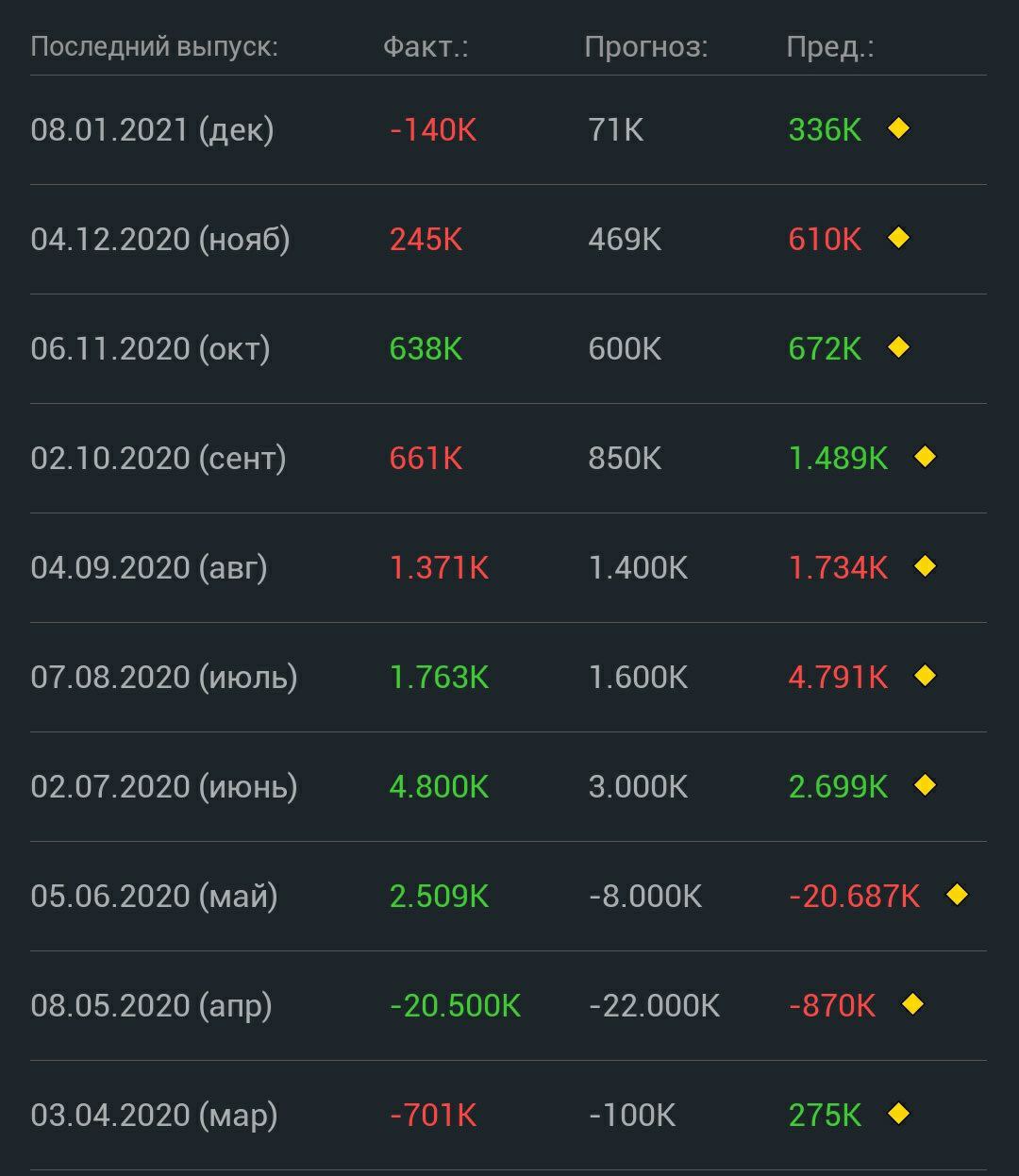The width and height of the screenshot is (1019, 1176).
Task: Click the yellow diamond next to 1.489K
Action: (925, 457)
